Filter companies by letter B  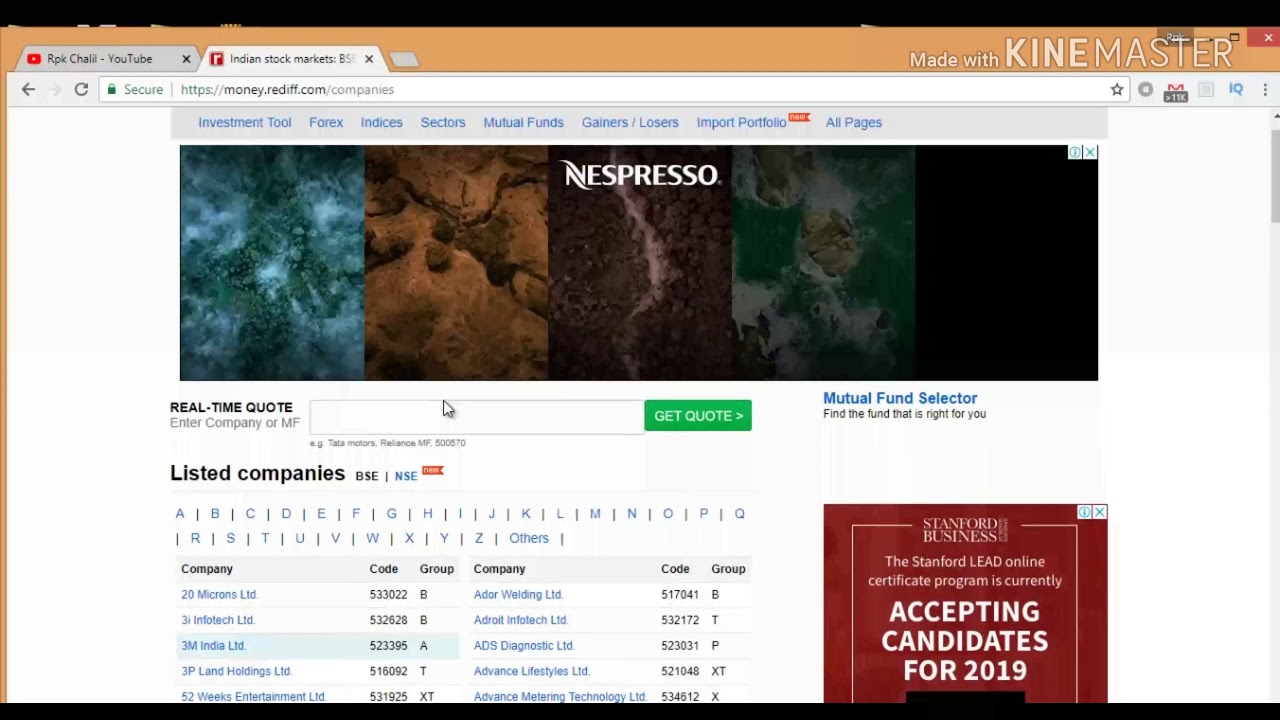point(215,513)
